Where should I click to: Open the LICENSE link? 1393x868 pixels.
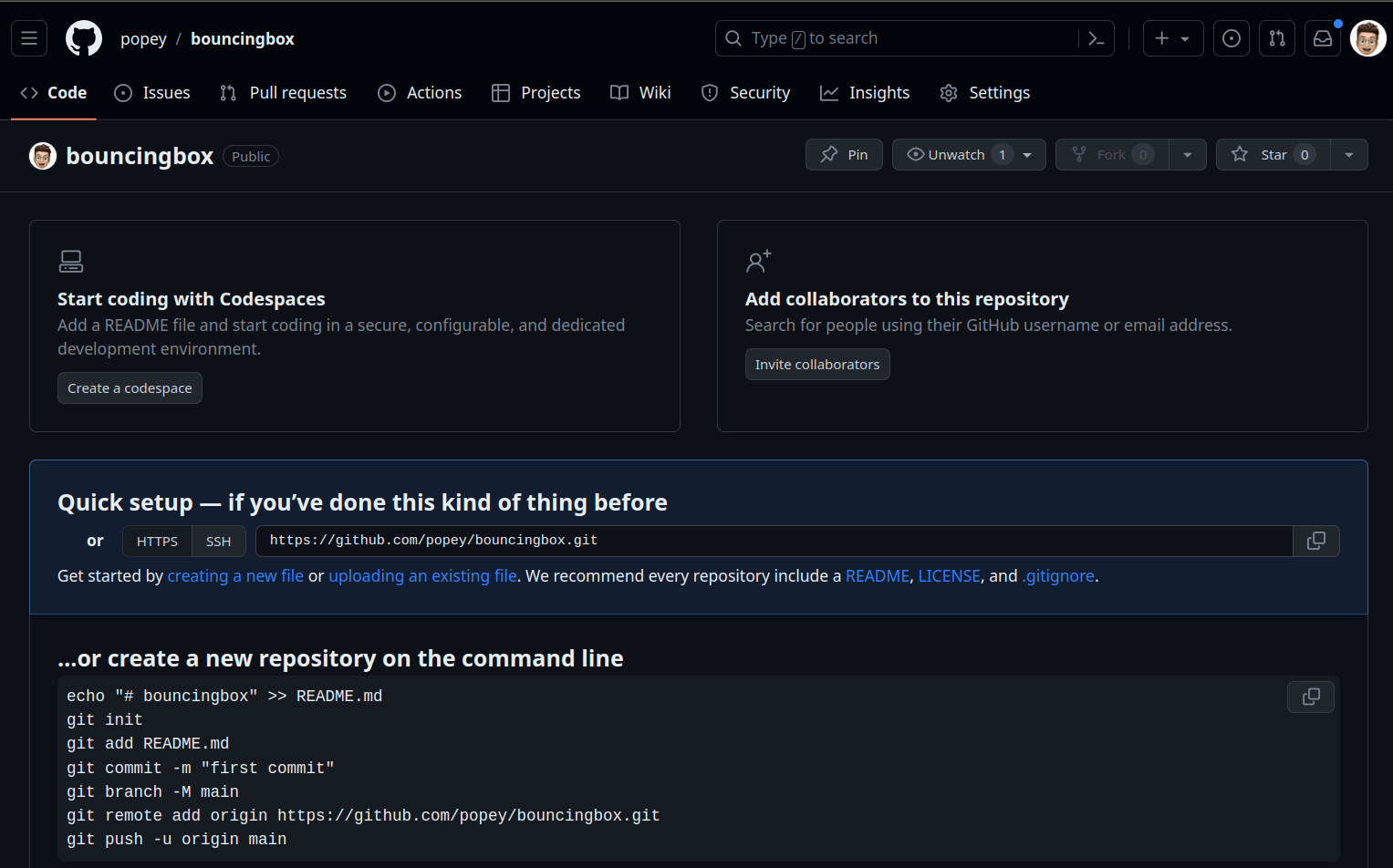949,576
